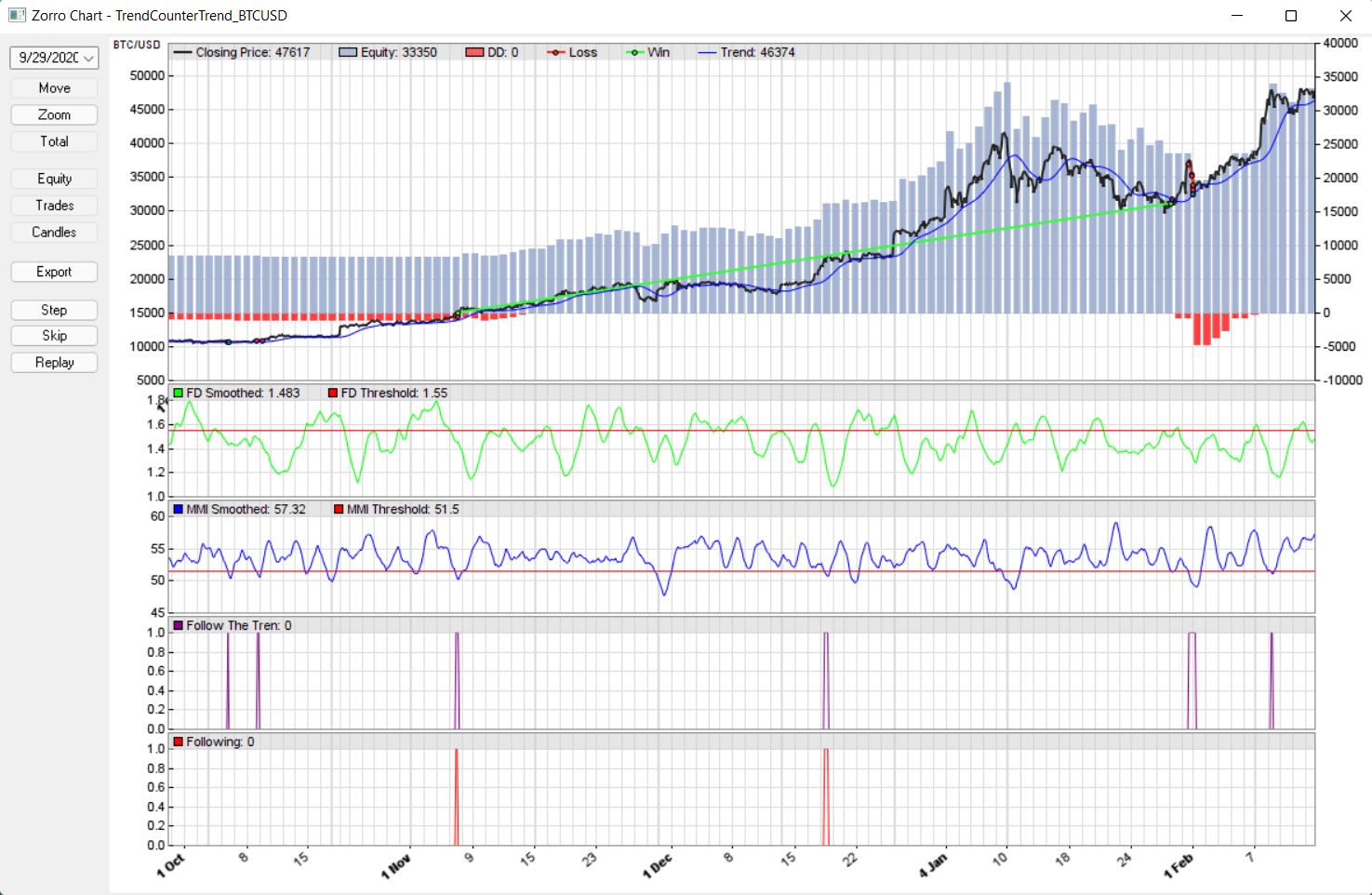The width and height of the screenshot is (1372, 895).
Task: Click the Total button
Action: pos(54,141)
